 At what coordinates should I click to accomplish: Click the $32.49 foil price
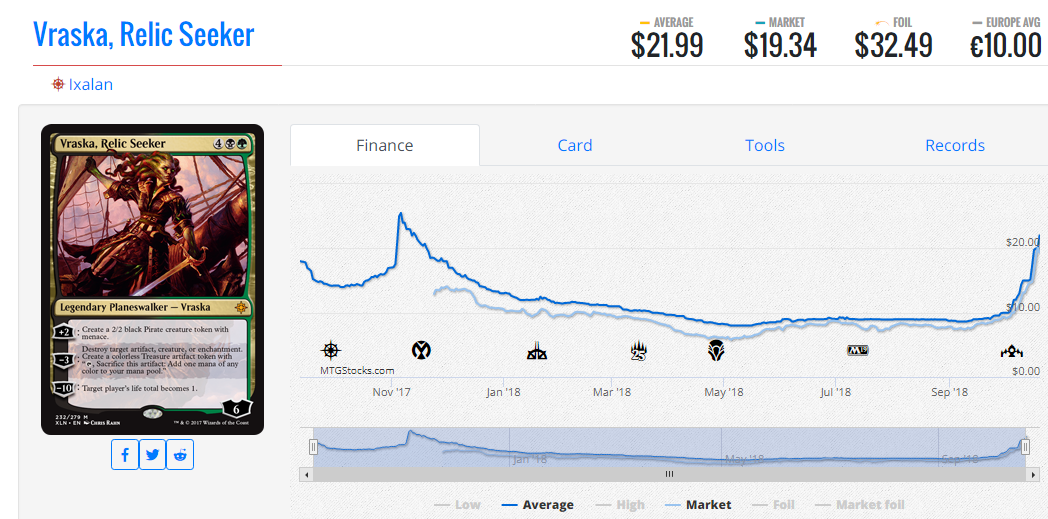point(894,45)
